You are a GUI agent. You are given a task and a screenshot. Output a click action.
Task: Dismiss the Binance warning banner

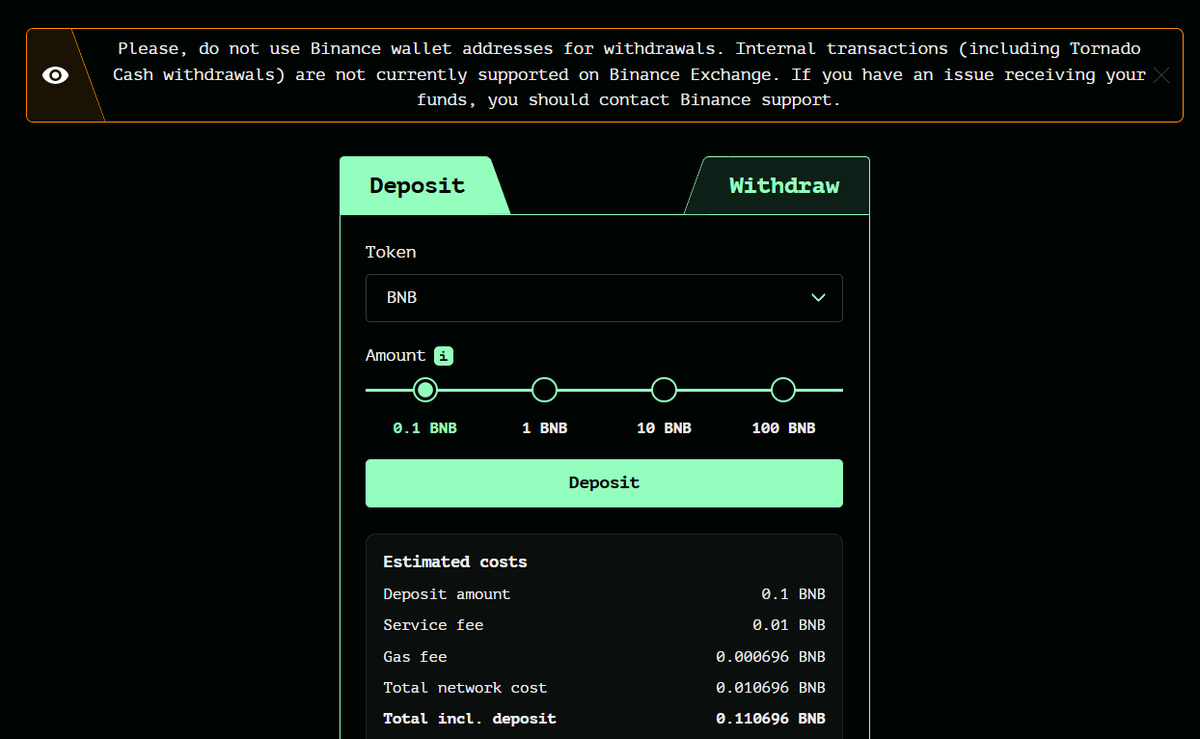(x=1161, y=75)
